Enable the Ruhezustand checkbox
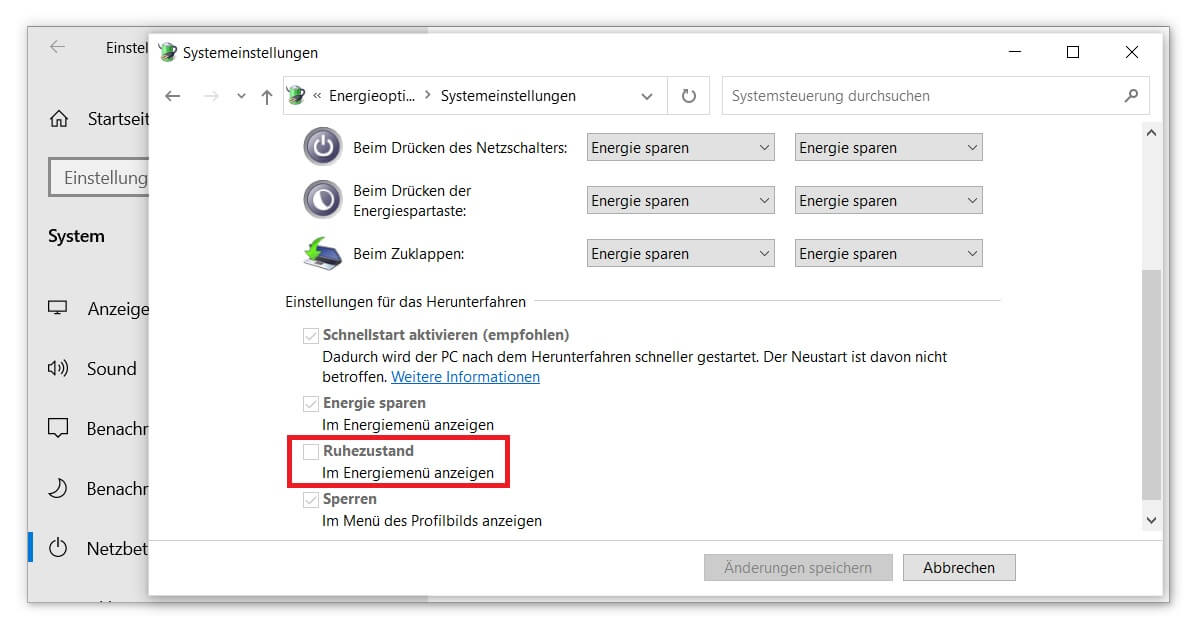1200x630 pixels. pos(311,452)
